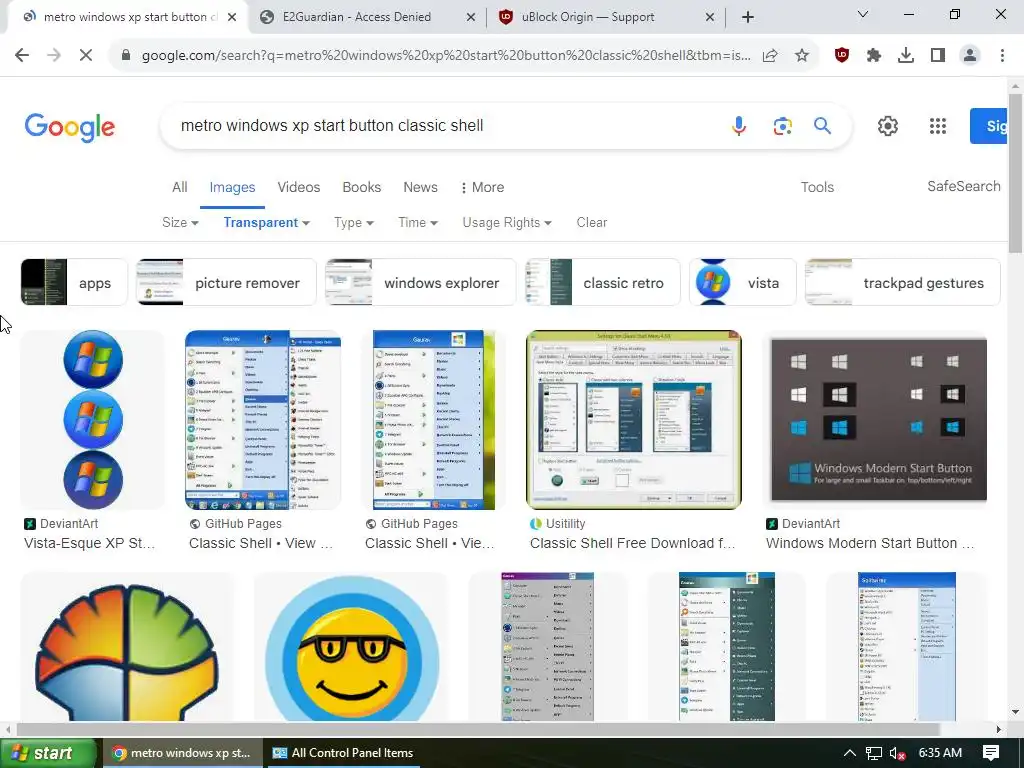The image size is (1024, 768).
Task: Expand the Type filter dropdown
Action: [353, 223]
